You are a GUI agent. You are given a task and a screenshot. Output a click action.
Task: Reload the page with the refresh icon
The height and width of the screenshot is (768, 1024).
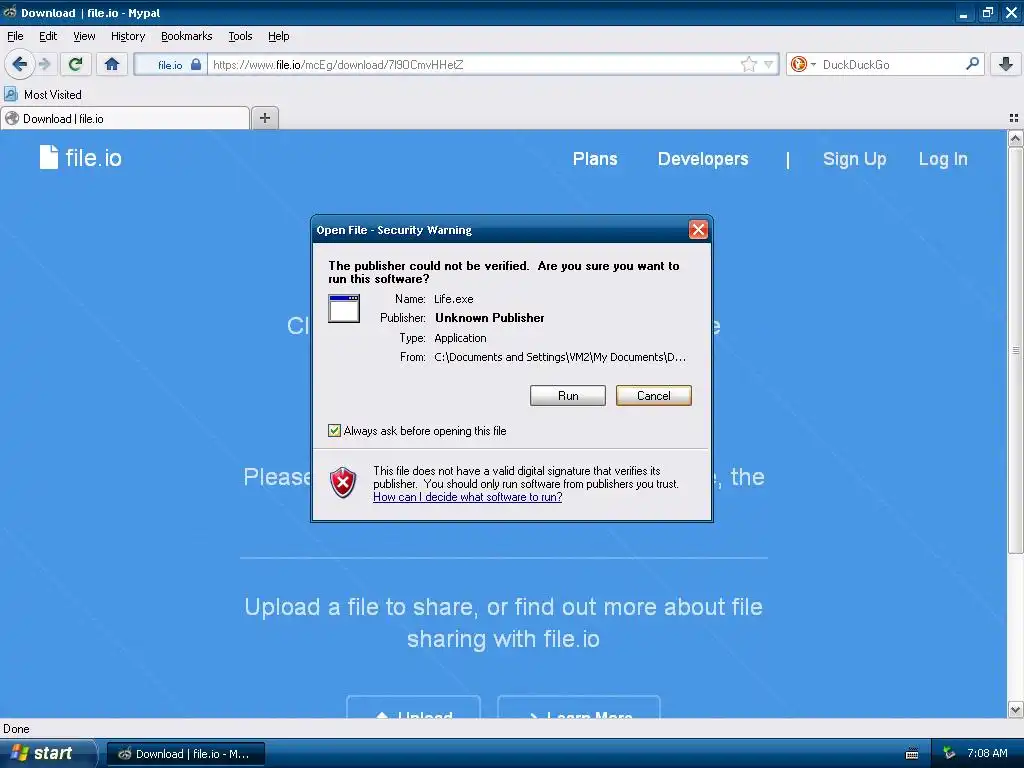[x=76, y=64]
